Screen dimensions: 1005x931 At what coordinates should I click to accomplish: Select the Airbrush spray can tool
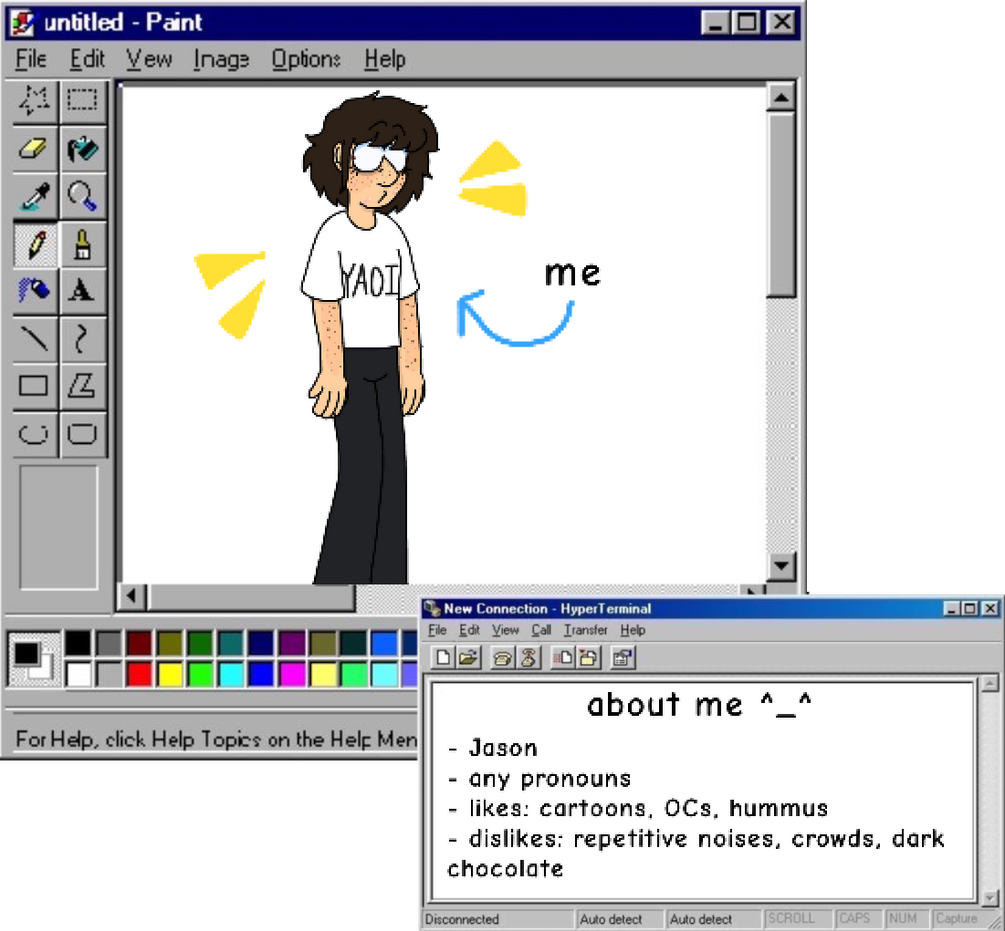pyautogui.click(x=35, y=290)
